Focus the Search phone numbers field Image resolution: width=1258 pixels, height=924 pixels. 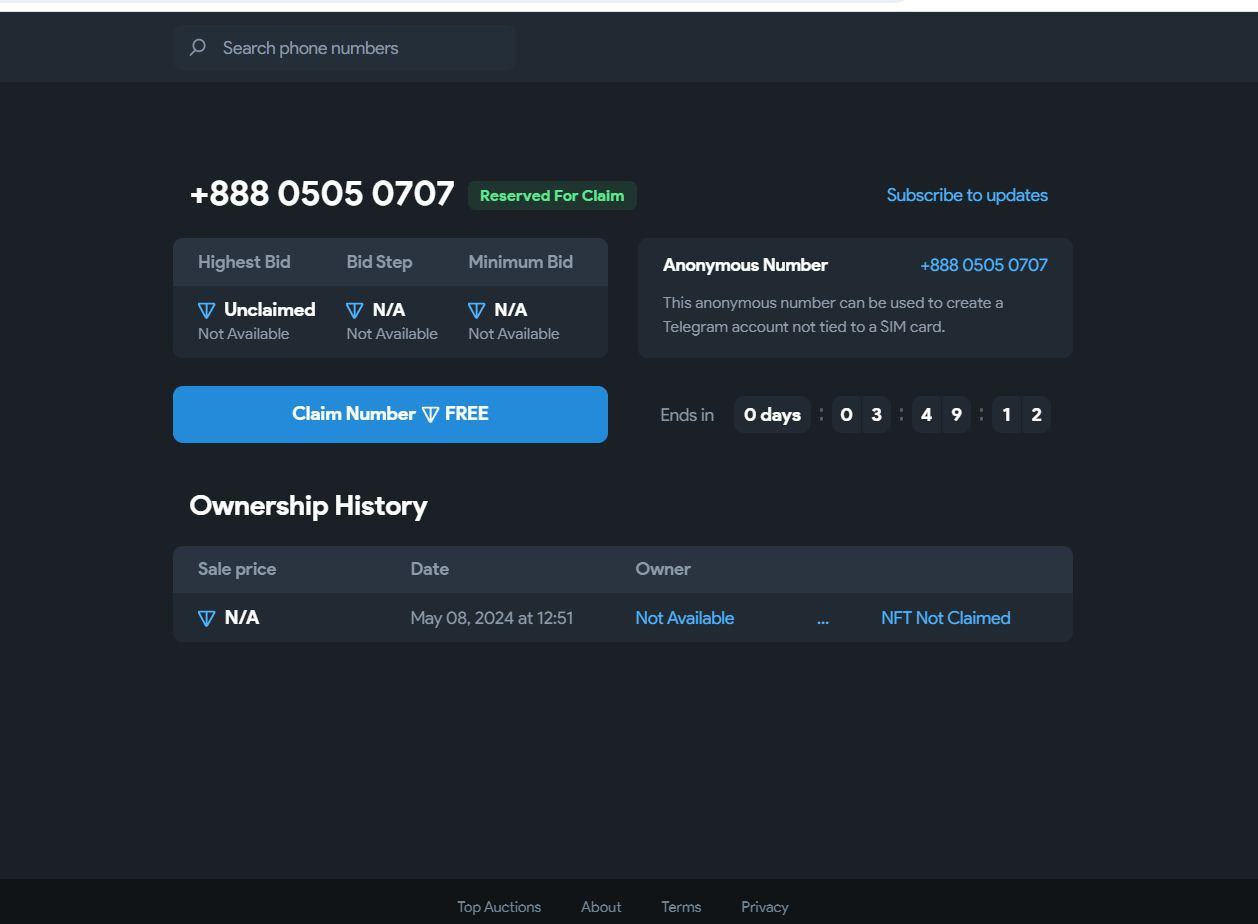pos(344,47)
